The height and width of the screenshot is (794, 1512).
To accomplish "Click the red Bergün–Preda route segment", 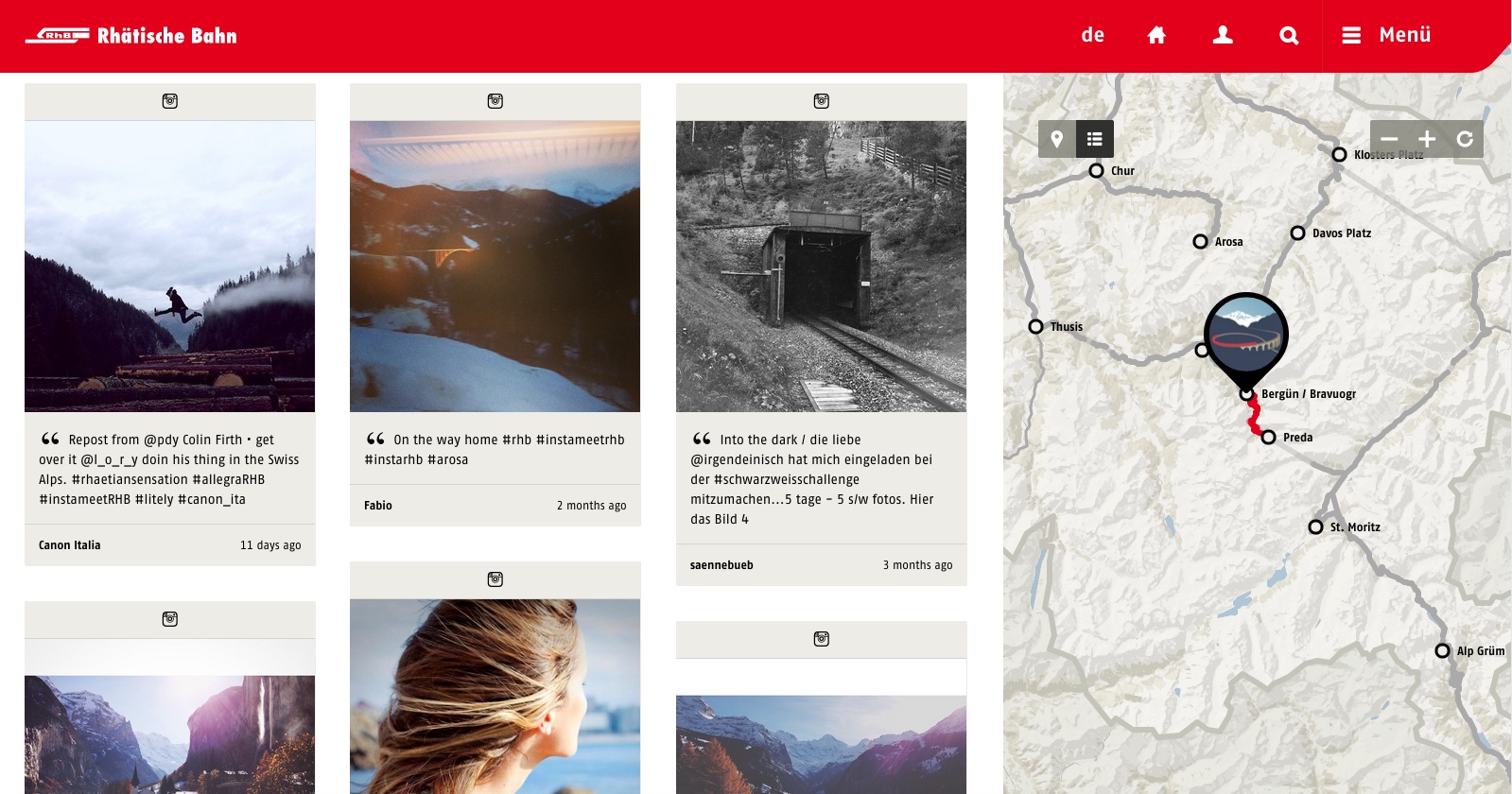I will click(x=1254, y=416).
